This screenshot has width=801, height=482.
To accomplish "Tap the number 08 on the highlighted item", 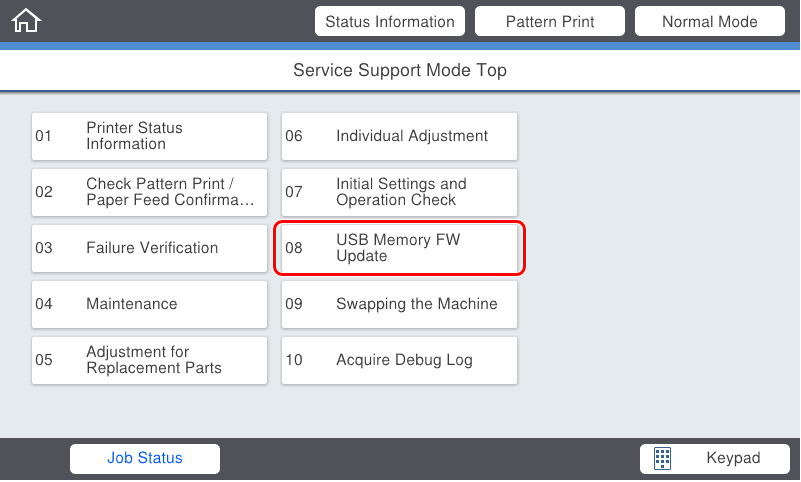I will click(294, 248).
